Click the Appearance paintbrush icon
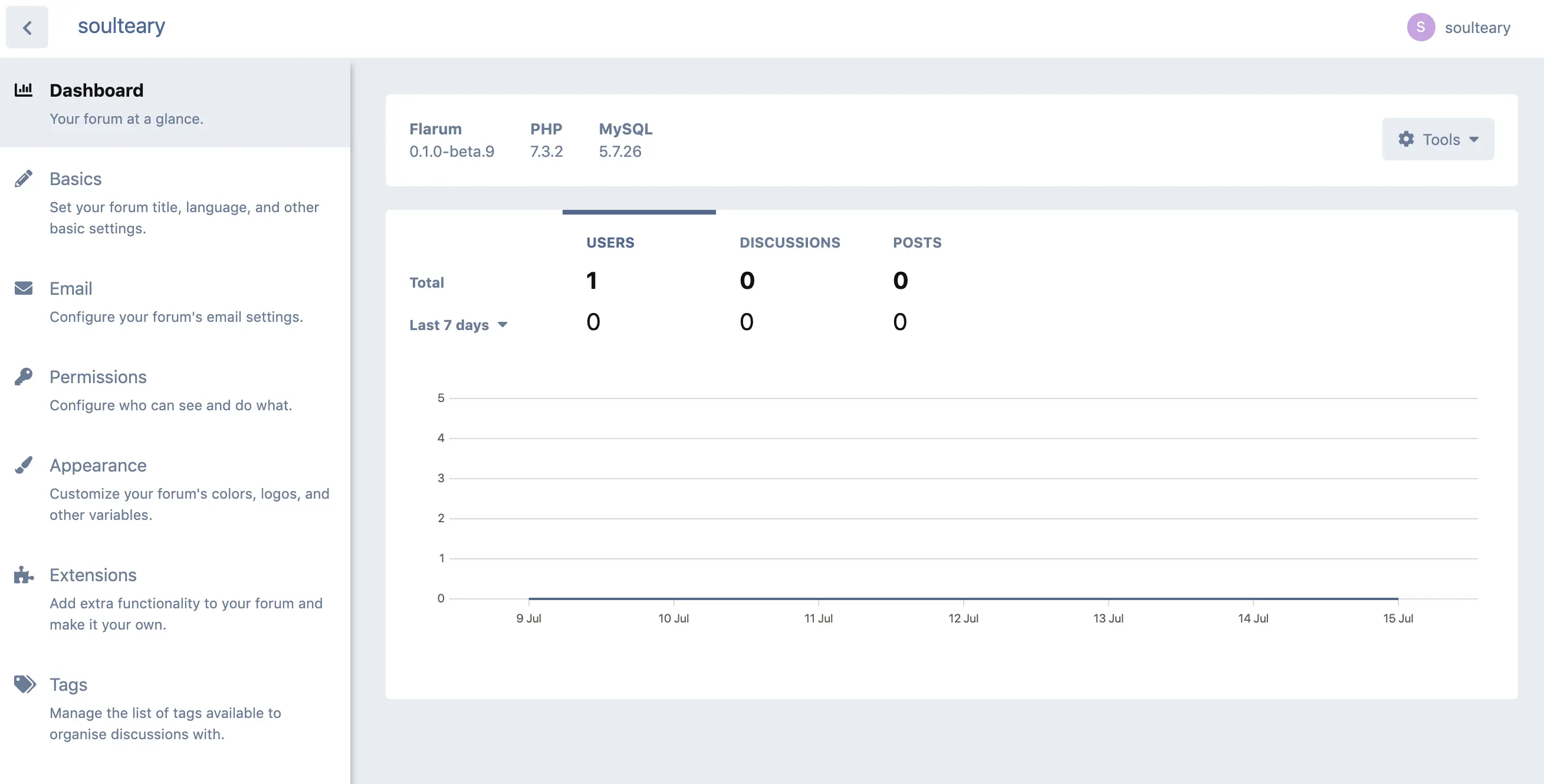 [x=24, y=465]
